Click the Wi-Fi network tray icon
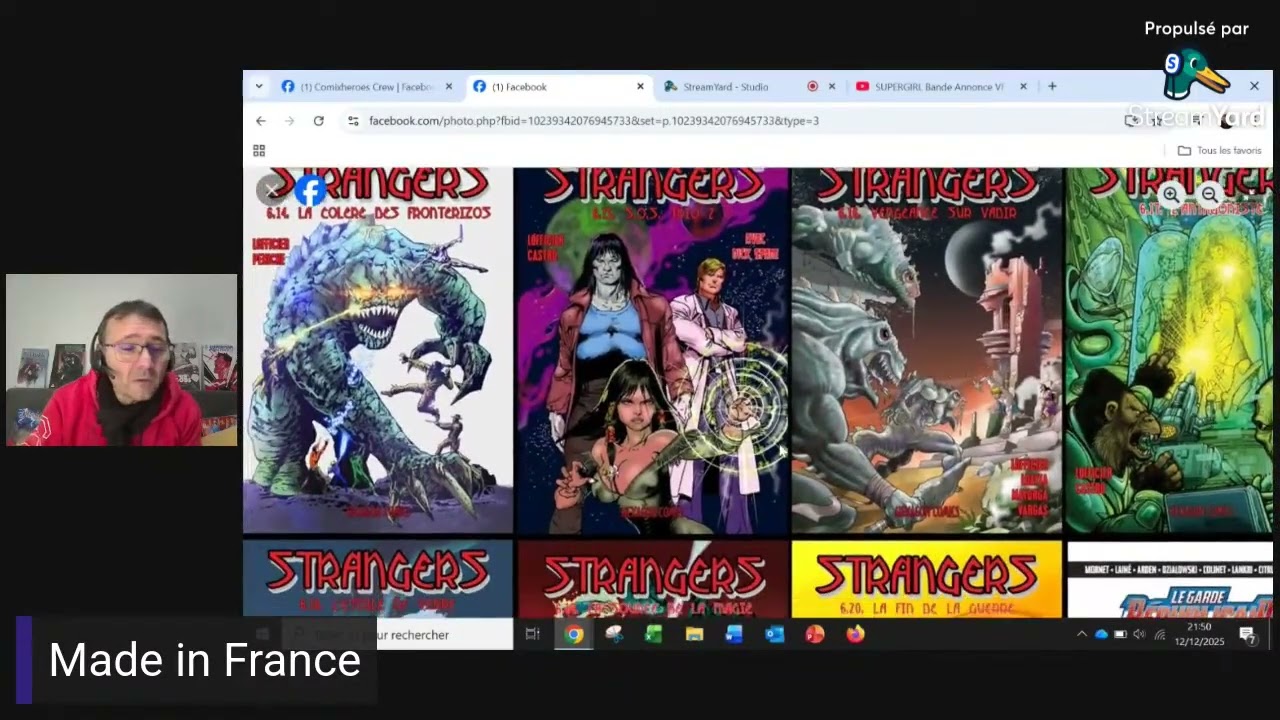The height and width of the screenshot is (720, 1280). 1160,634
